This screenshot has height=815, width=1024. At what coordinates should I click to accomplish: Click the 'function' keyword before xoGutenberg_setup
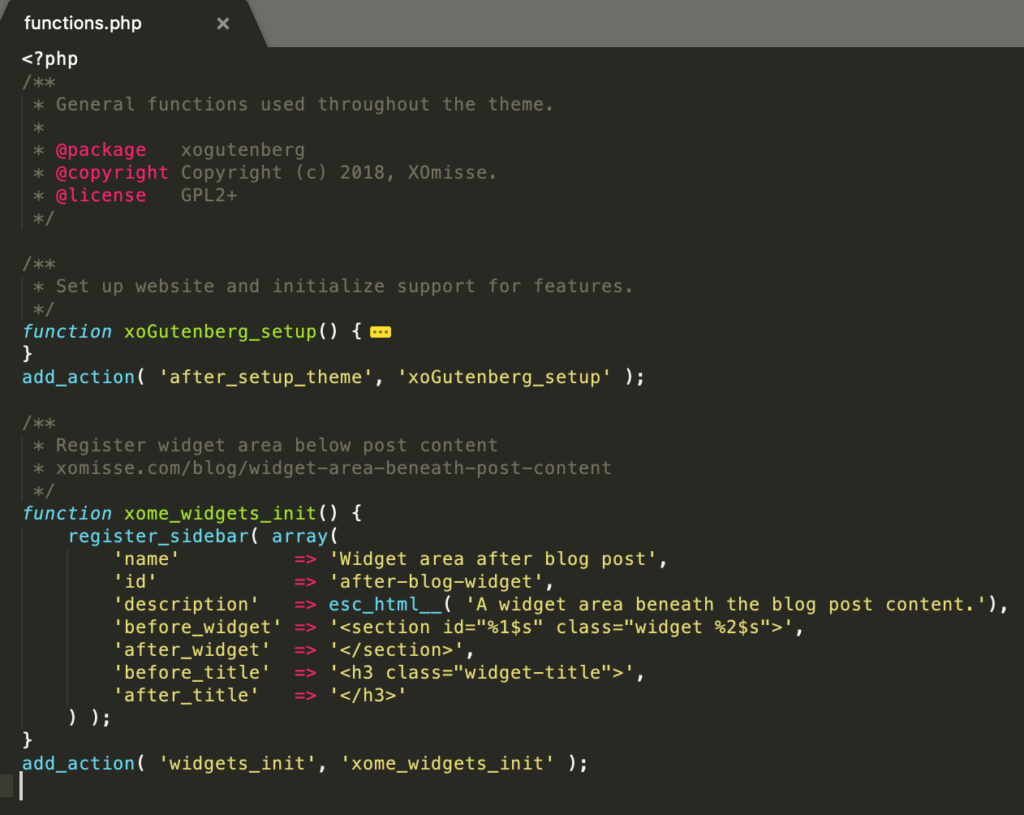point(67,332)
